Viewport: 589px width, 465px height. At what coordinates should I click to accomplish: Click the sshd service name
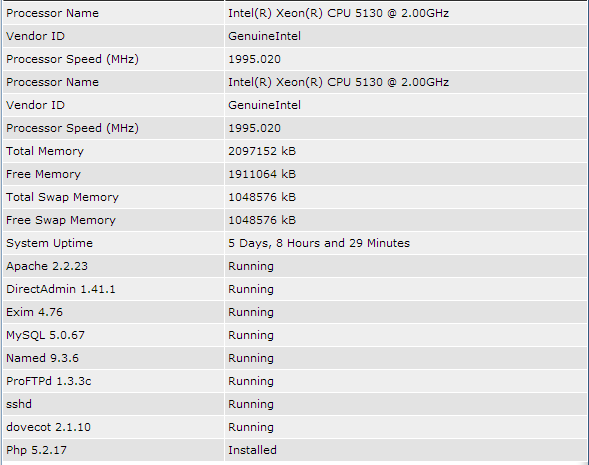tap(19, 404)
